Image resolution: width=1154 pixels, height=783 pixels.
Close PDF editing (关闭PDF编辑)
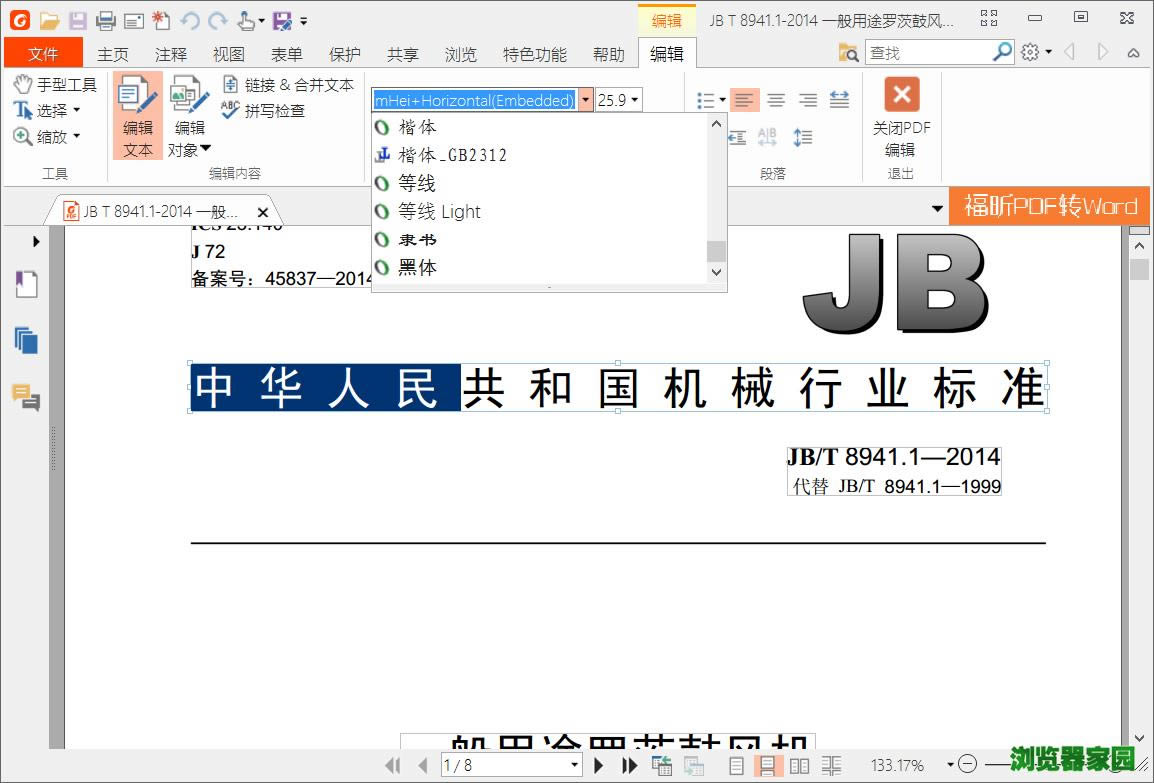click(x=902, y=116)
